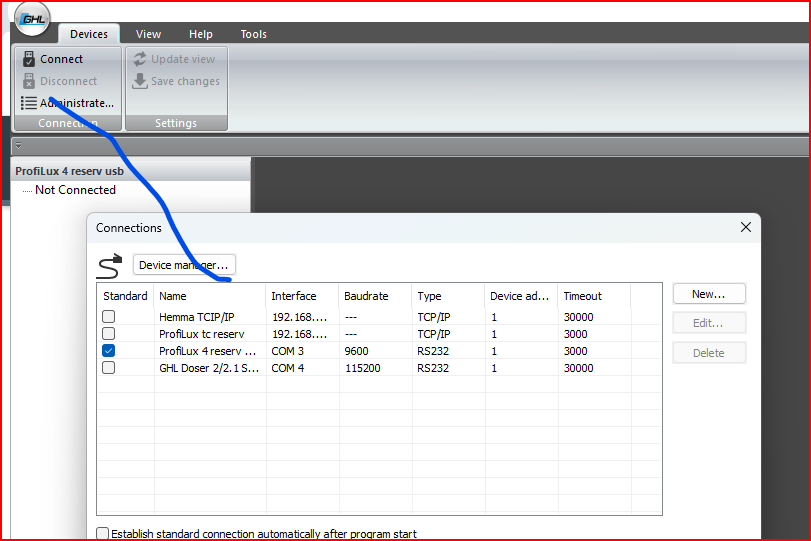Select the Not Connected tree item

[x=76, y=190]
